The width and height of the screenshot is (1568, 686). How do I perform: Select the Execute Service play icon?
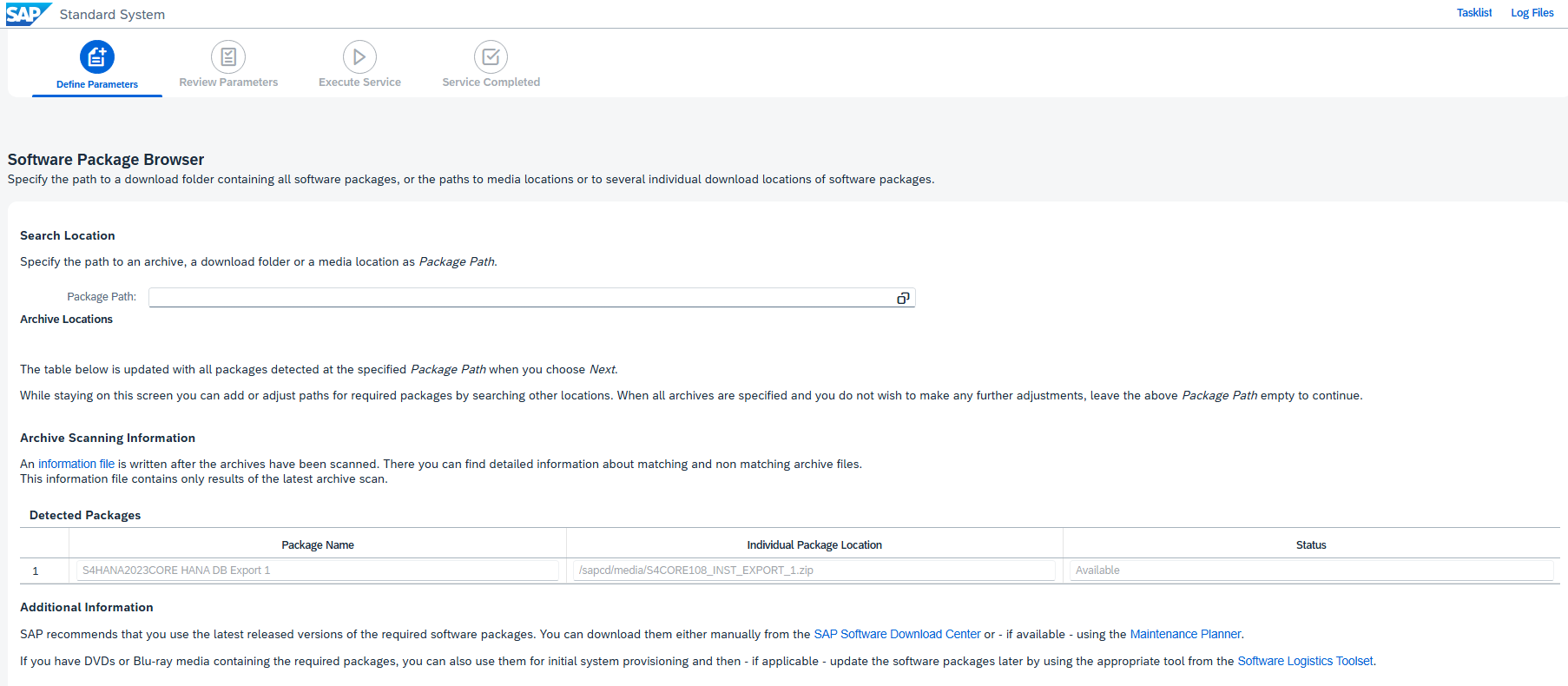(359, 57)
